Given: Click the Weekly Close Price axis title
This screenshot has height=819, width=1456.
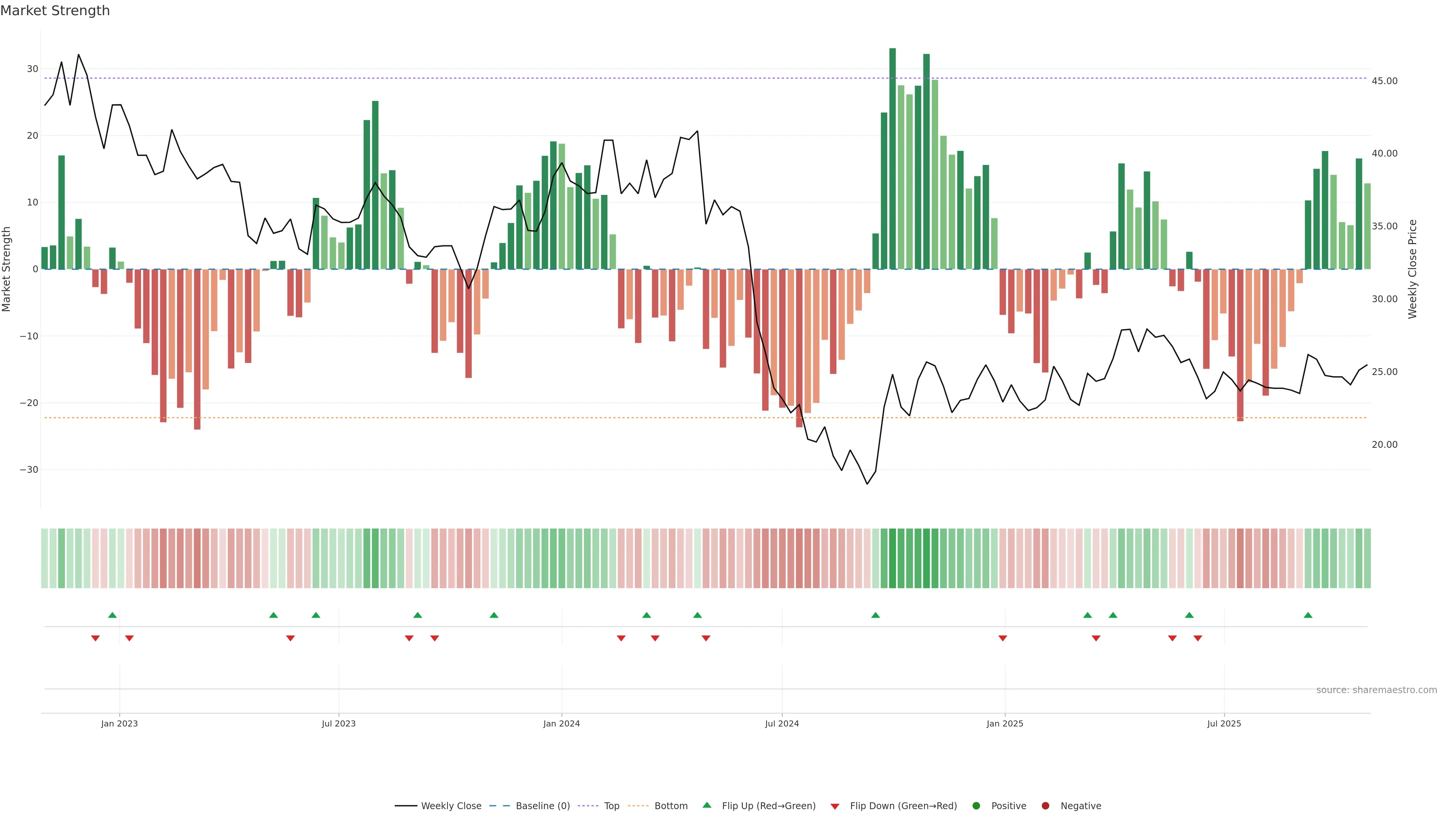Looking at the screenshot, I should 1412,269.
